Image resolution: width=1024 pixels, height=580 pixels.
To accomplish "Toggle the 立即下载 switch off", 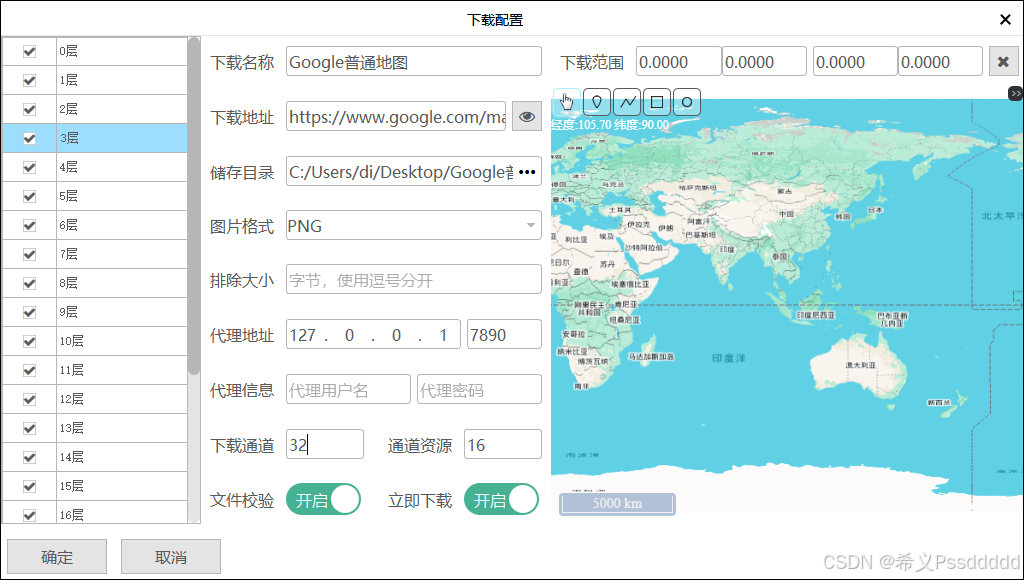I will [502, 500].
